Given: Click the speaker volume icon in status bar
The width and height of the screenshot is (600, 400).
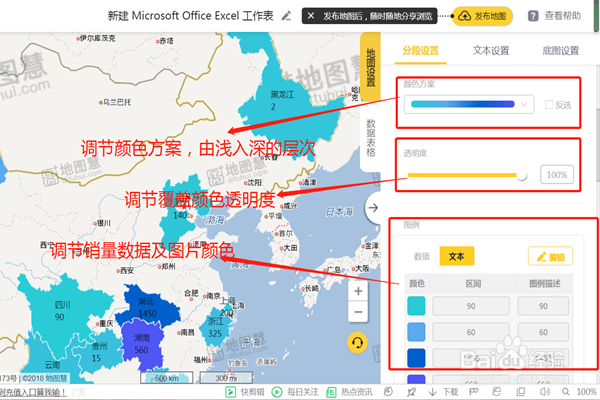Looking at the screenshot, I should 544,392.
